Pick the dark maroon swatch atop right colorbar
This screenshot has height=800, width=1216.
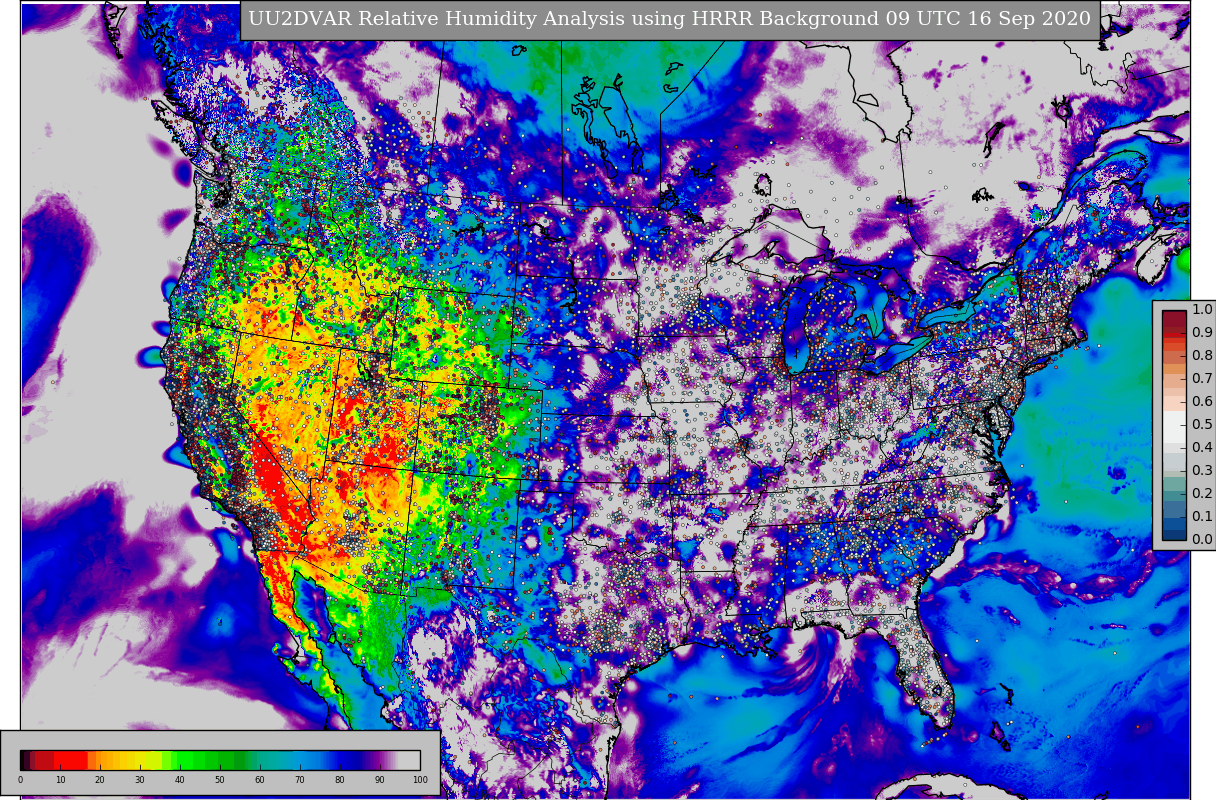point(1174,319)
